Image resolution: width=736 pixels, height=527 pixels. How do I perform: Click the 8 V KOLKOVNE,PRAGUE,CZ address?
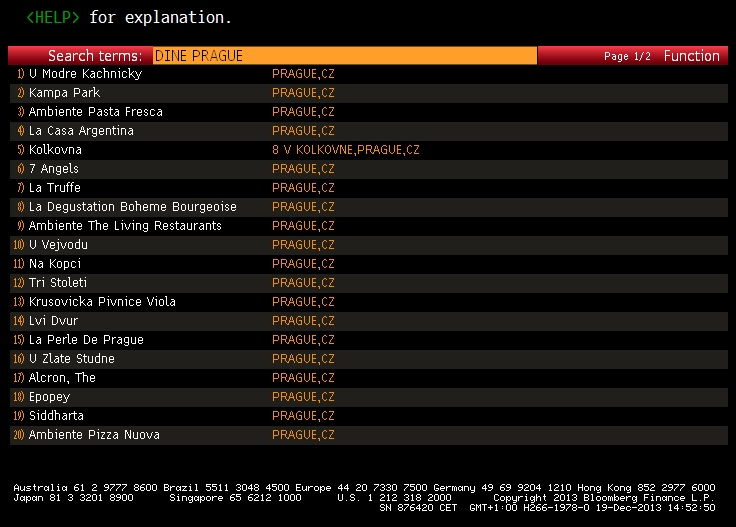[345, 150]
